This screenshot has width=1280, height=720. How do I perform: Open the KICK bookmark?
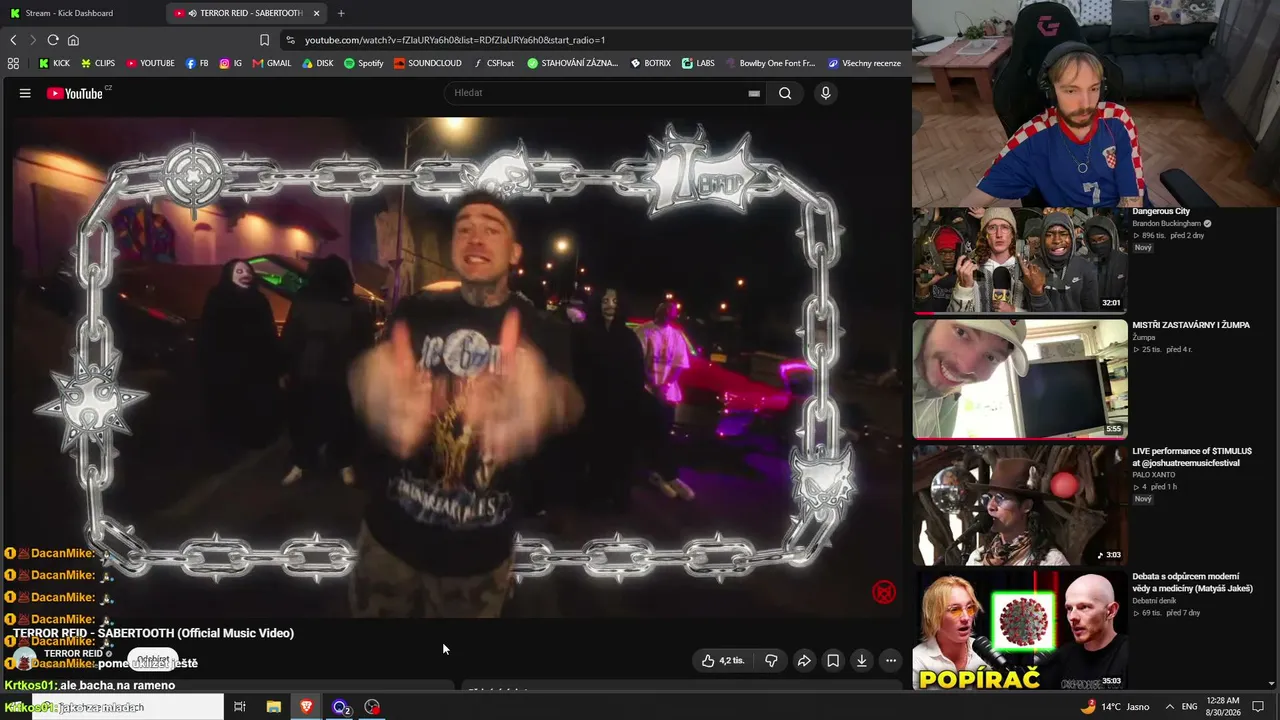click(54, 63)
